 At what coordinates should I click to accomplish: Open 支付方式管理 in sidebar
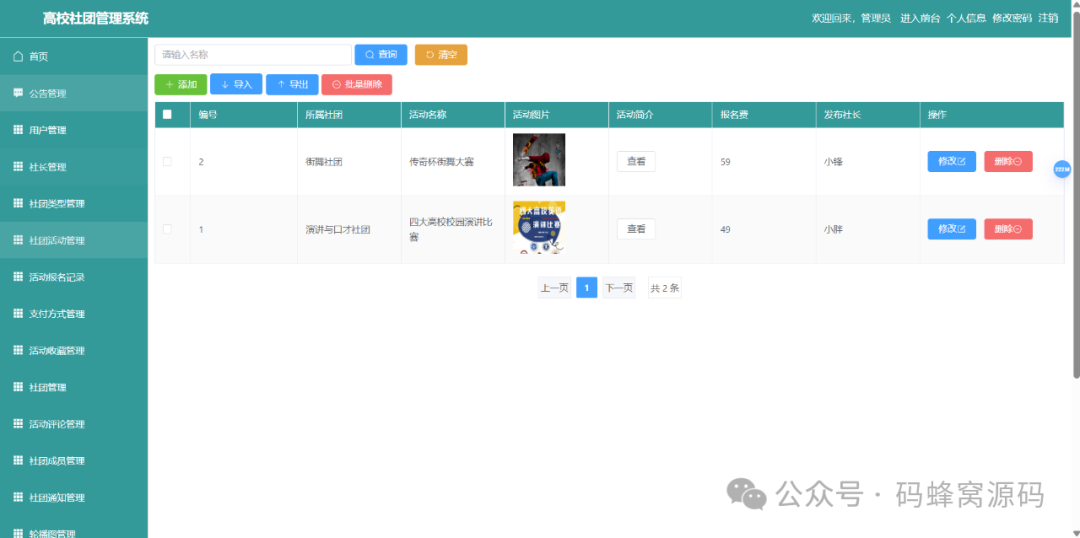[x=74, y=313]
